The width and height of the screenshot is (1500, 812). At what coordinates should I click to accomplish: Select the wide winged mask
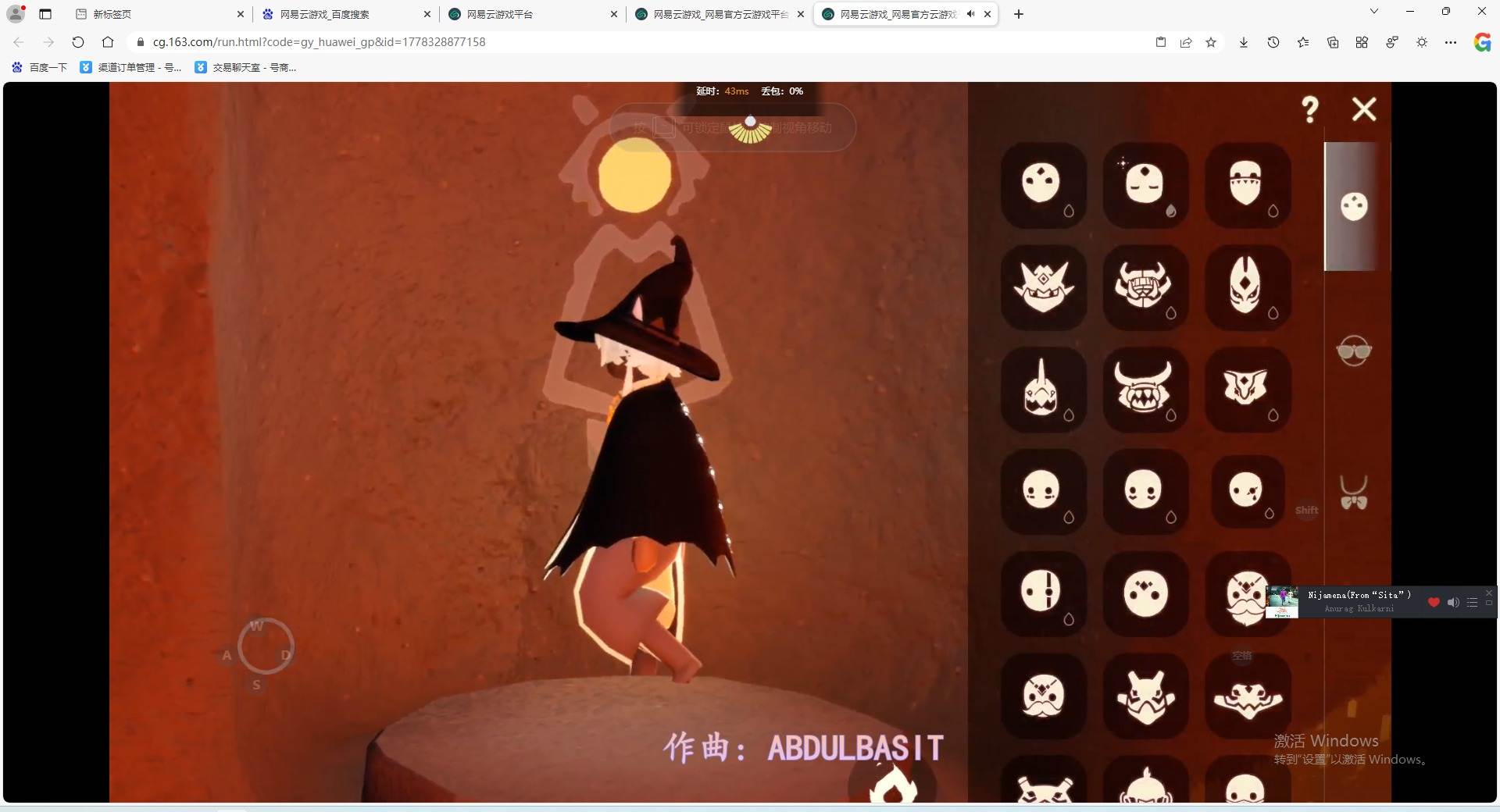[1248, 696]
